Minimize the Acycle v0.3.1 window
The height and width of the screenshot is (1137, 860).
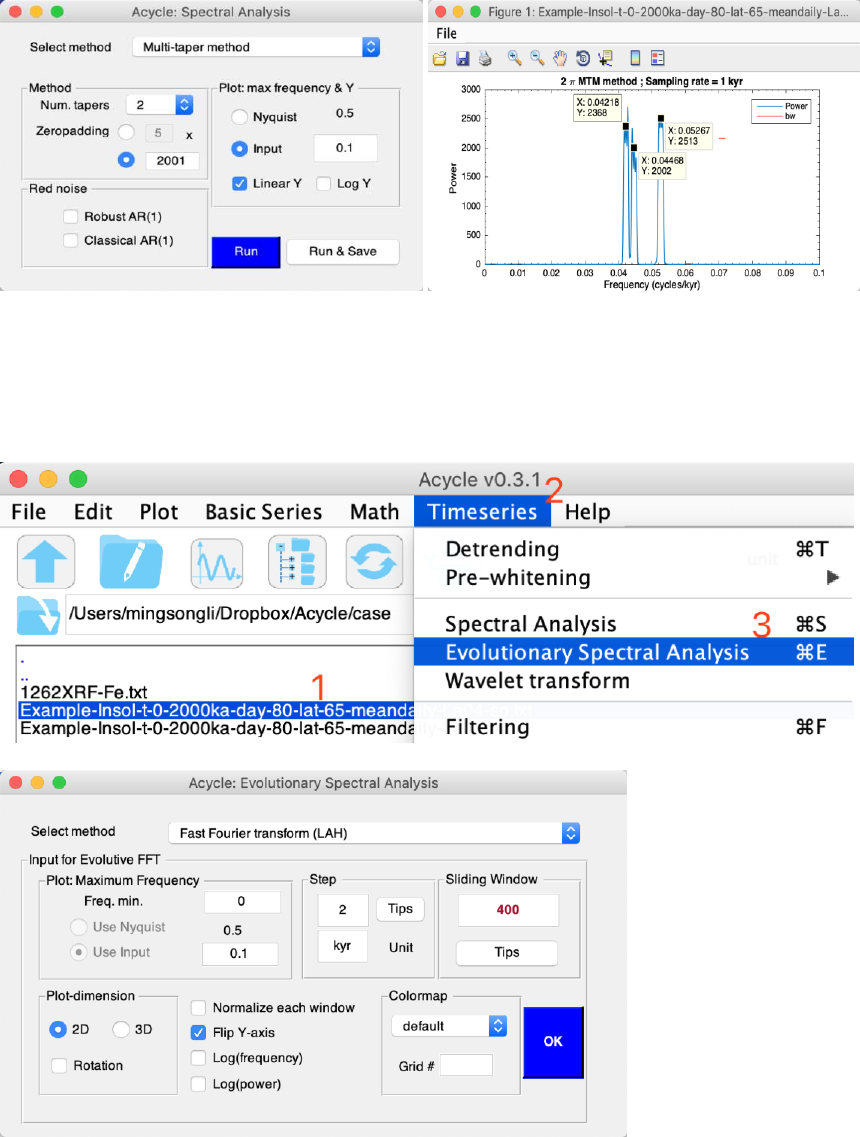click(48, 479)
